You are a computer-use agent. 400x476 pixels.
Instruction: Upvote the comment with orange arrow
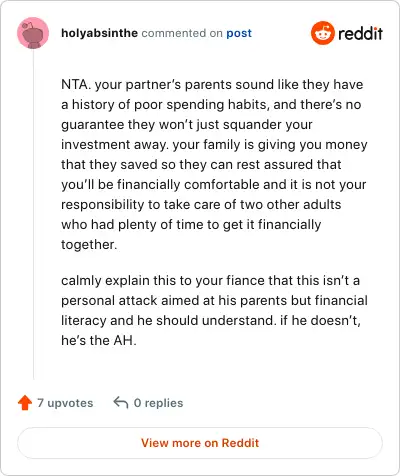(x=25, y=403)
